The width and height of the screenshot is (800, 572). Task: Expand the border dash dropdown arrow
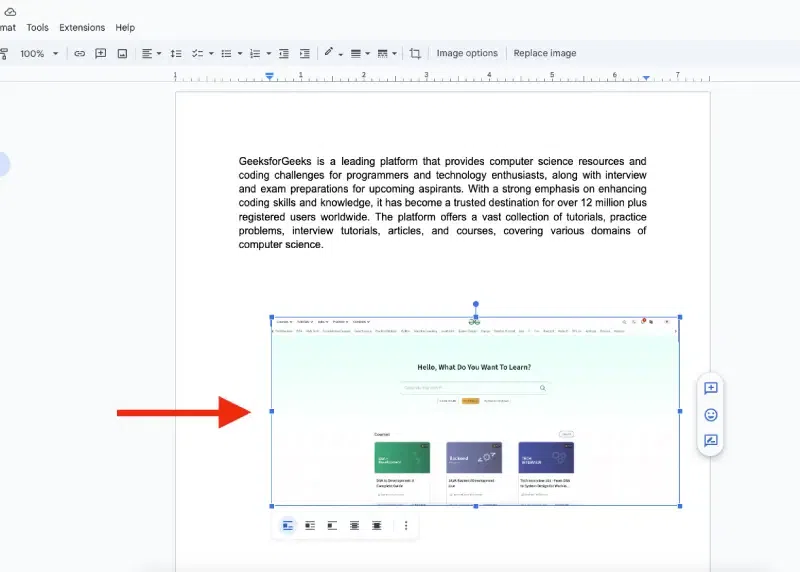click(x=394, y=54)
